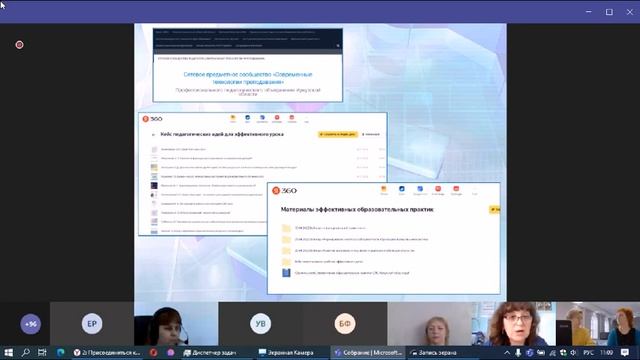Open the blue document file in 'Материалы' list
The height and width of the screenshot is (360, 640).
pos(286,272)
